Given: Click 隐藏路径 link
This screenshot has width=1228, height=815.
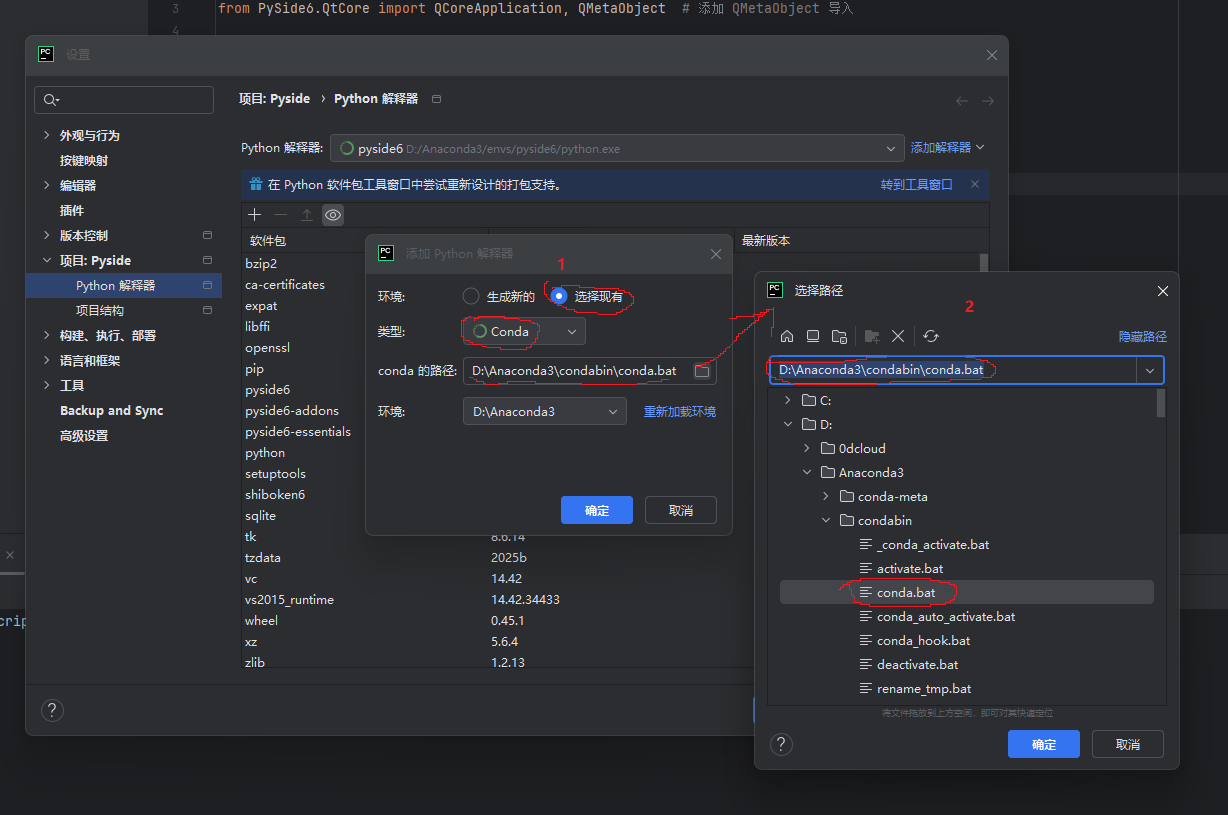Looking at the screenshot, I should pos(1143,336).
